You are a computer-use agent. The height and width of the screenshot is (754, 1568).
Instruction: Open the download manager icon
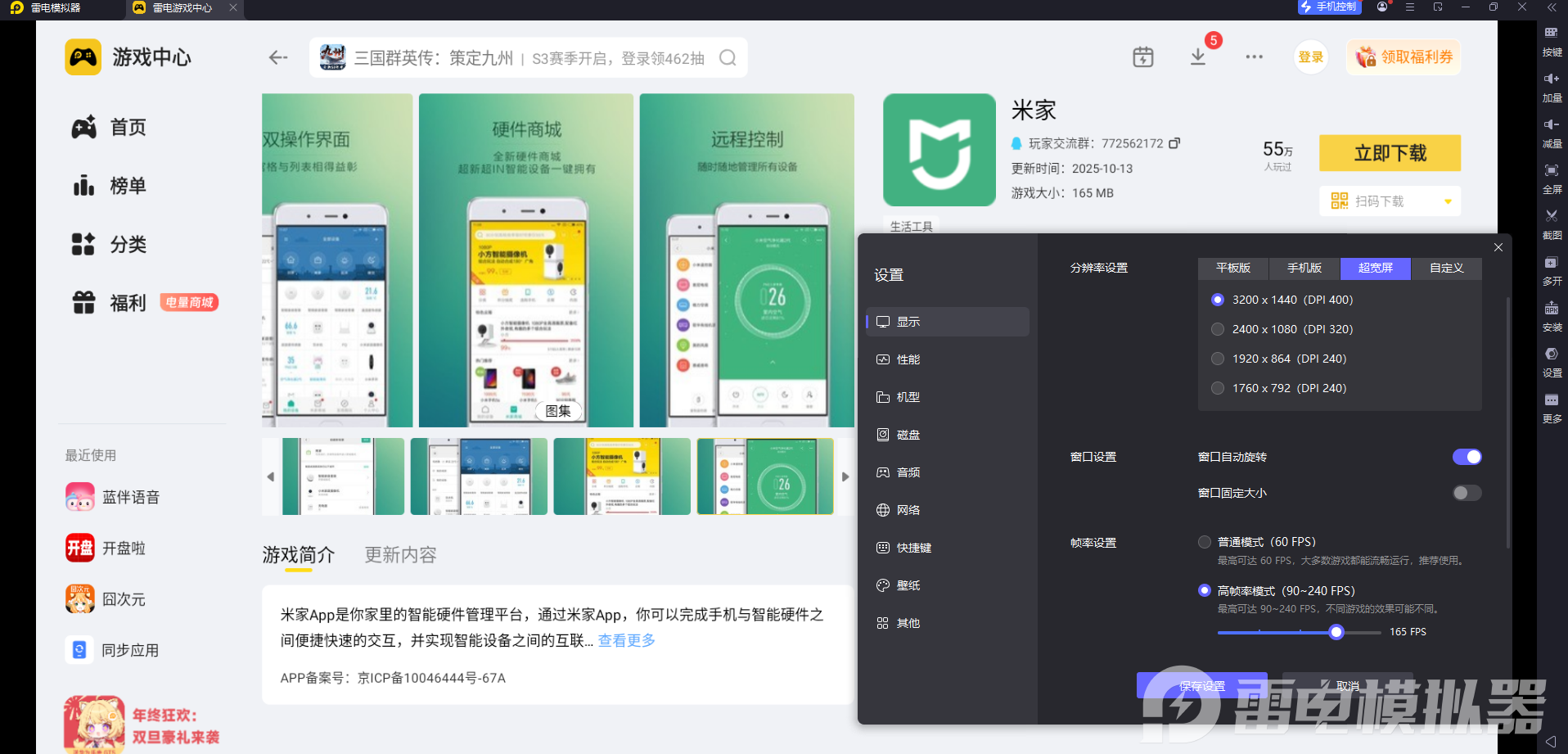[x=1198, y=56]
